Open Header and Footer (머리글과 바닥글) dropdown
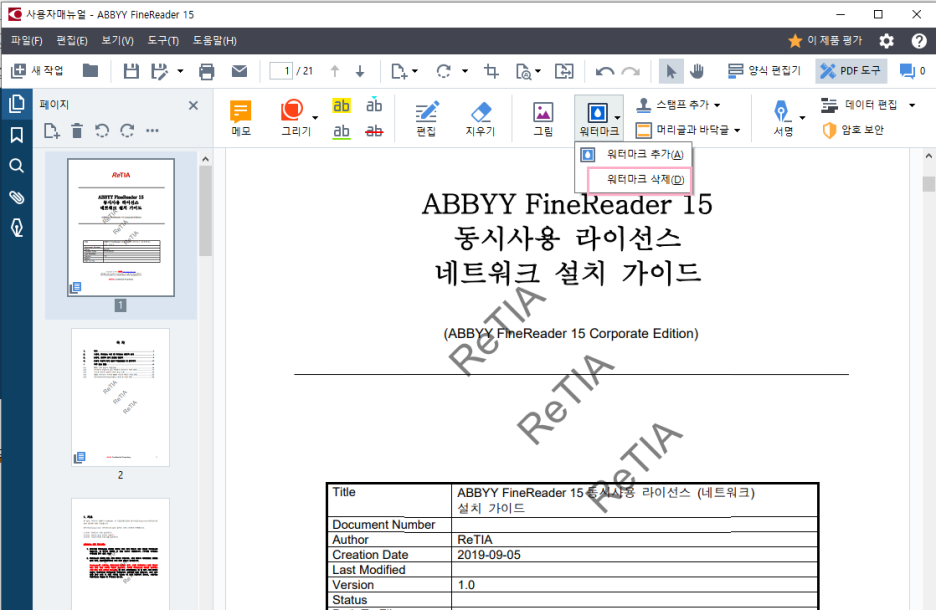The image size is (936, 610). pyautogui.click(x=688, y=130)
